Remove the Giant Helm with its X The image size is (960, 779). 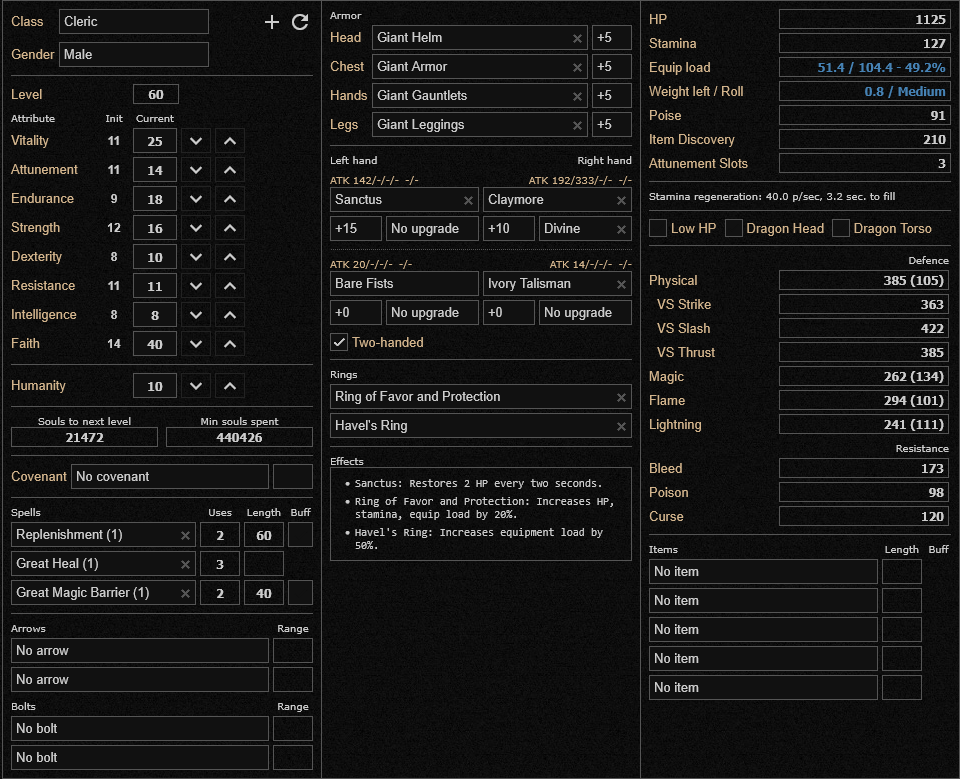(577, 39)
